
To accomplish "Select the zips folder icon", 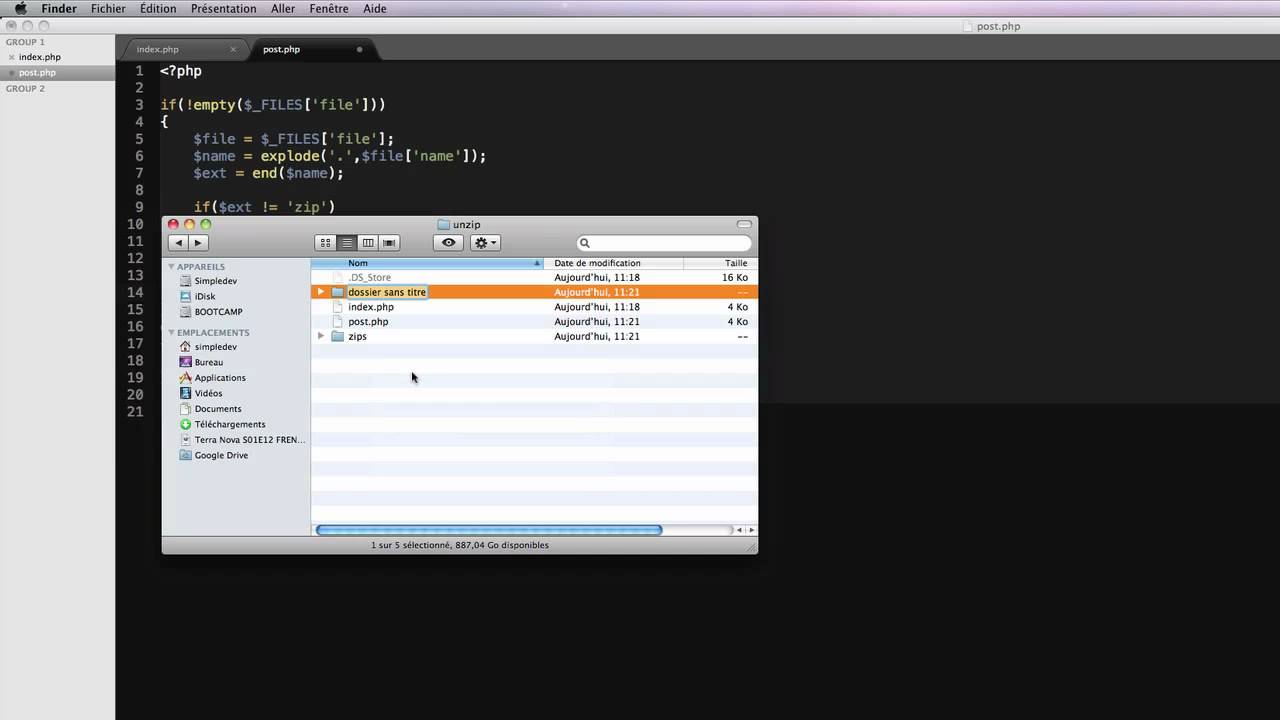I will pos(338,336).
